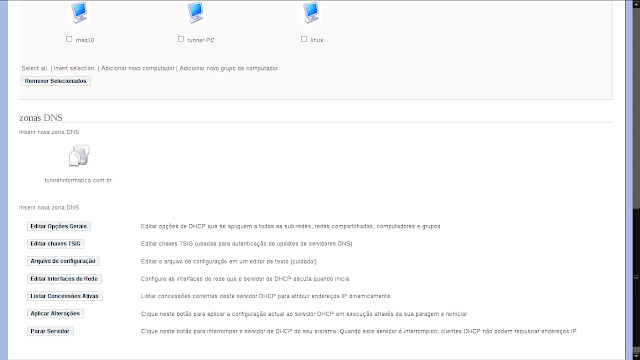Click the maq10 computer label
Screen dimensions: 640x360
(85, 40)
